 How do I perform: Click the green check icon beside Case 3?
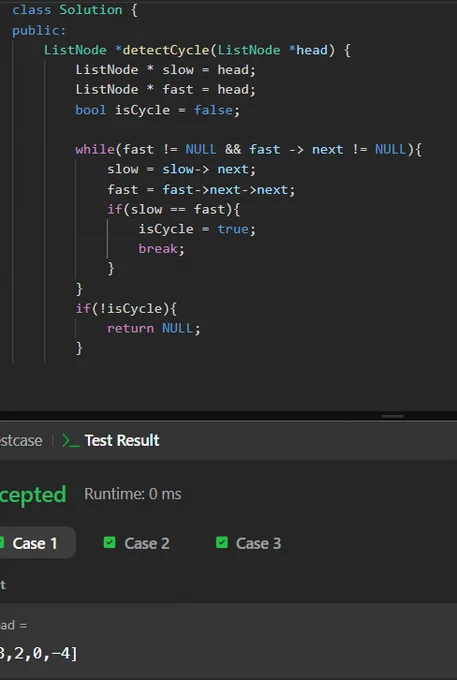222,543
